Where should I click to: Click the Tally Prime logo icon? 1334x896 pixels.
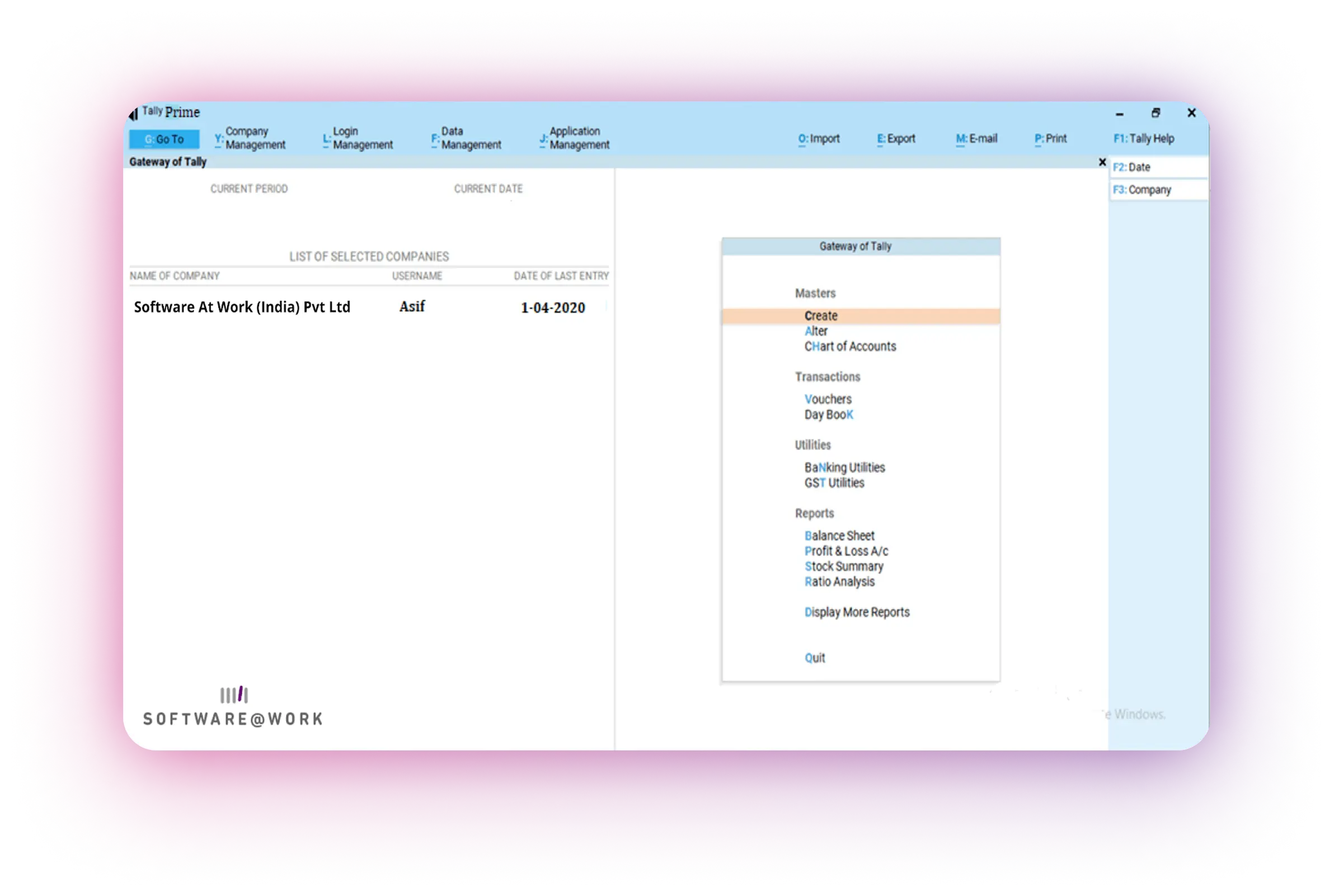tap(133, 114)
